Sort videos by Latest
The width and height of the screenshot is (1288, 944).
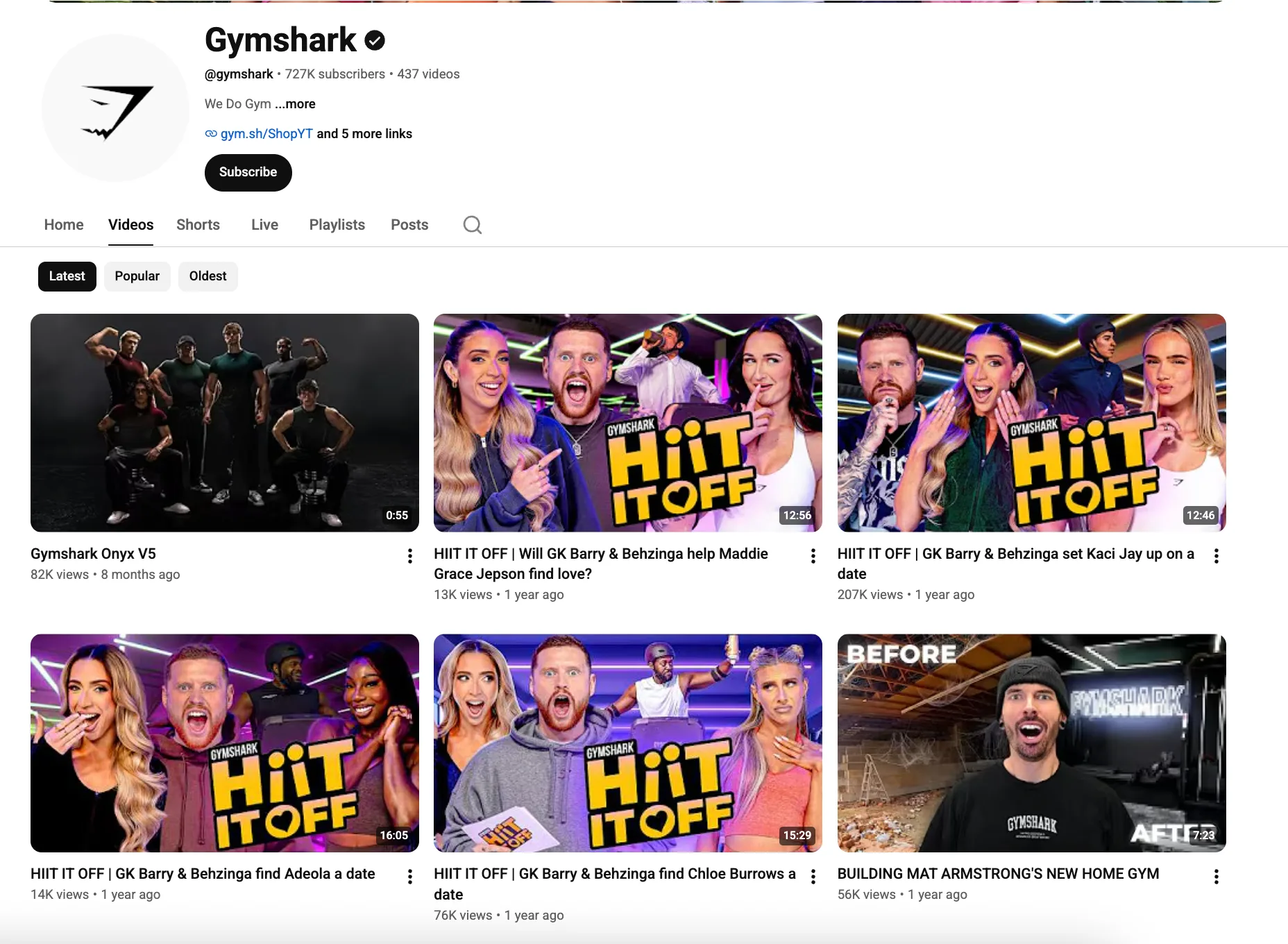click(67, 276)
